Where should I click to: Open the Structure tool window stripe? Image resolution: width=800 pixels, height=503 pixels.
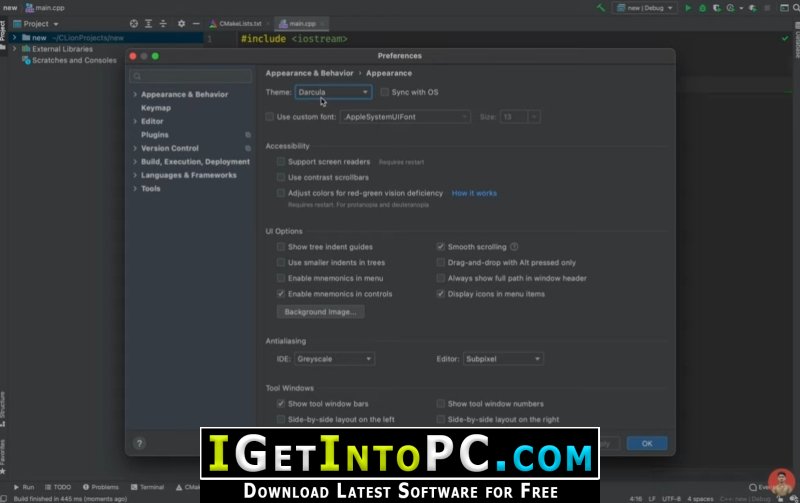[3, 409]
